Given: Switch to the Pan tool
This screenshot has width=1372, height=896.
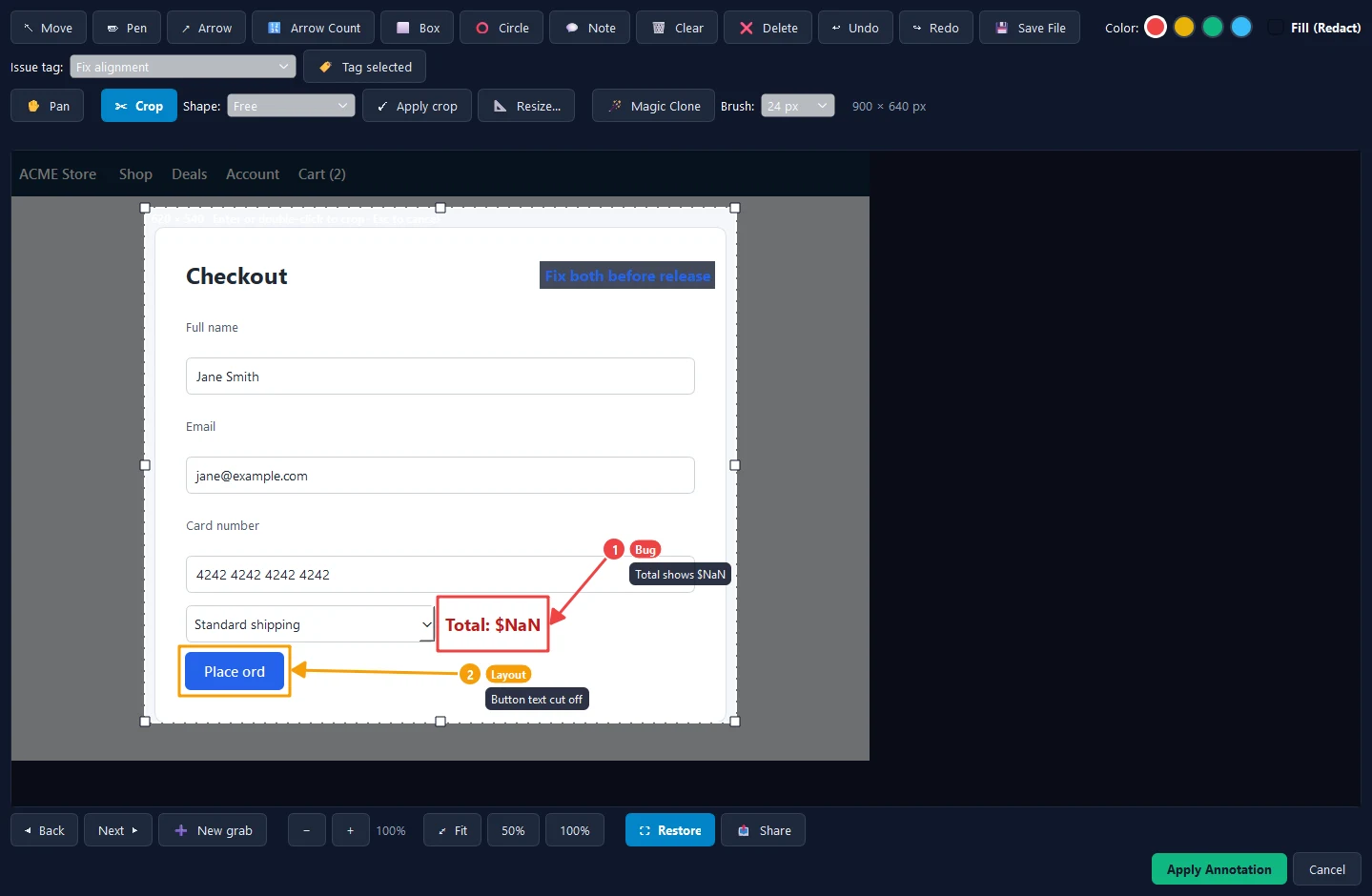Looking at the screenshot, I should pos(48,106).
